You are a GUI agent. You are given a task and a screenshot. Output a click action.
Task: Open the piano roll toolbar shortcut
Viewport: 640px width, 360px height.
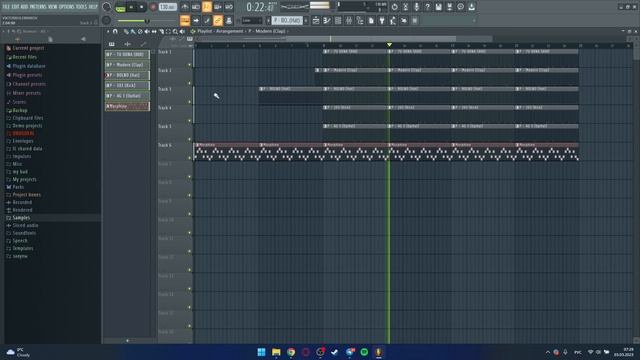[327, 20]
